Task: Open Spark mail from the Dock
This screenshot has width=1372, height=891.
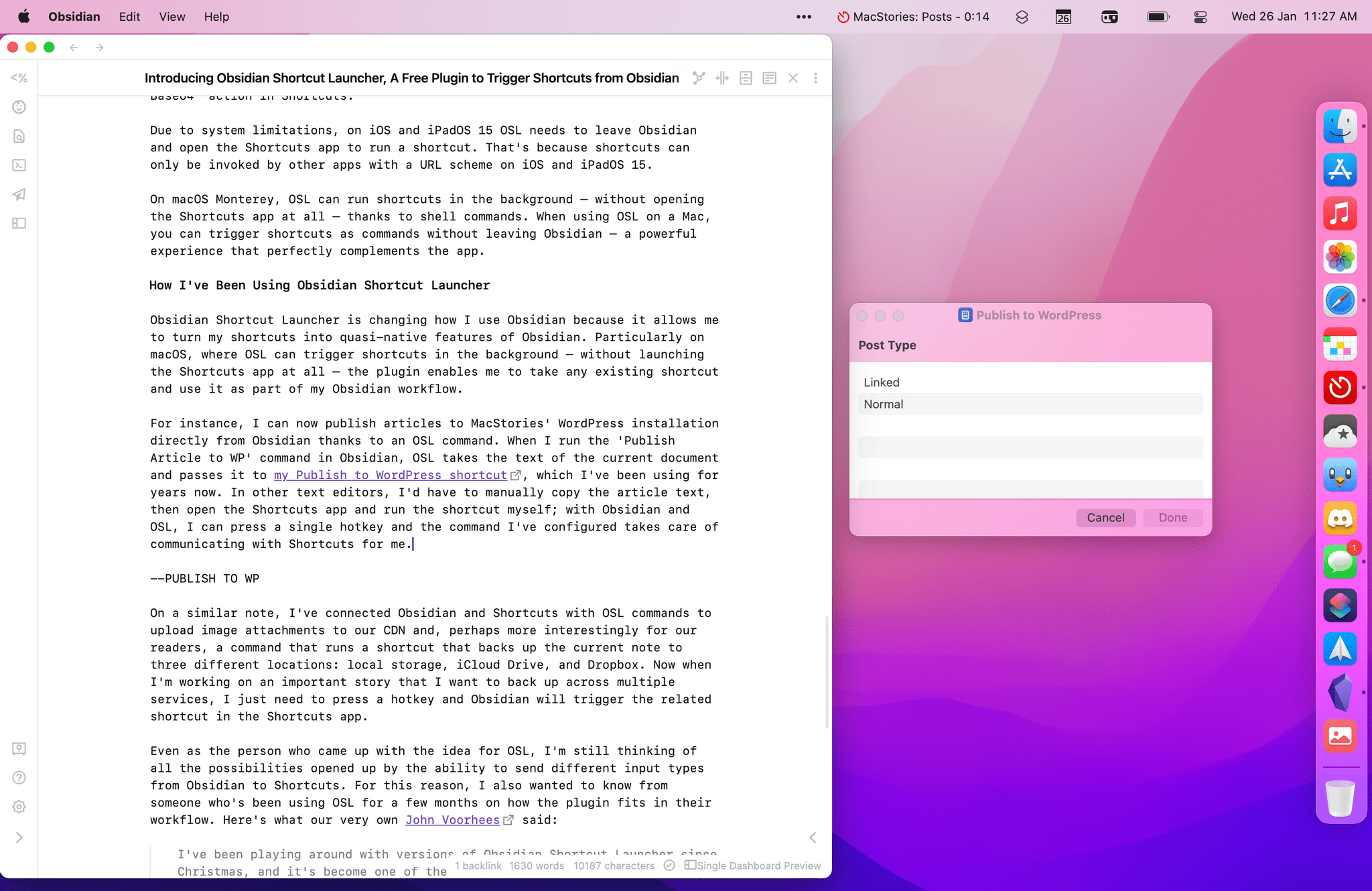Action: click(x=1340, y=649)
